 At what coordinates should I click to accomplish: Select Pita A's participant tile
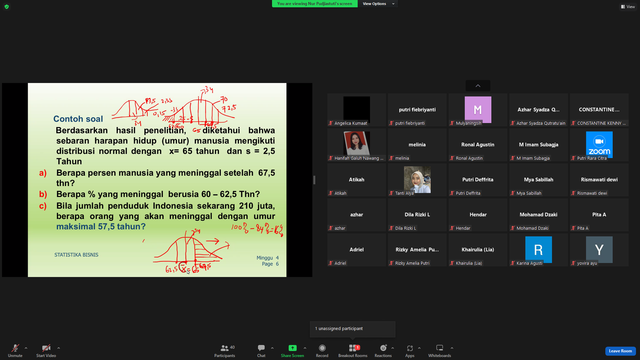point(599,215)
